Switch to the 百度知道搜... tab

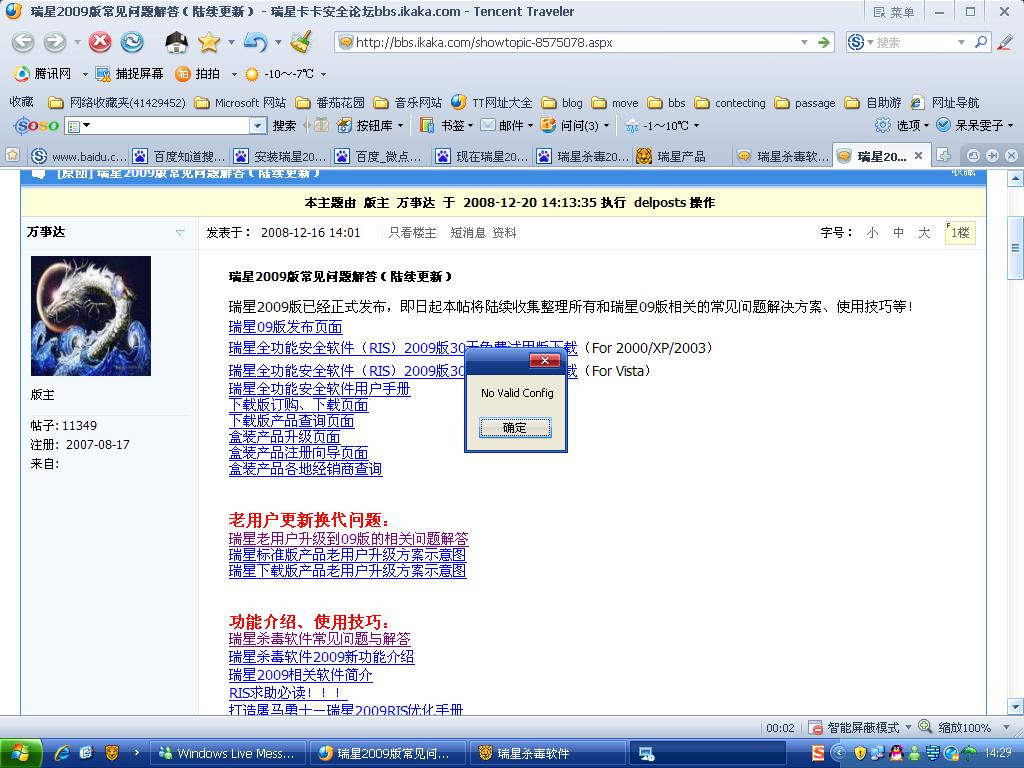tap(180, 156)
